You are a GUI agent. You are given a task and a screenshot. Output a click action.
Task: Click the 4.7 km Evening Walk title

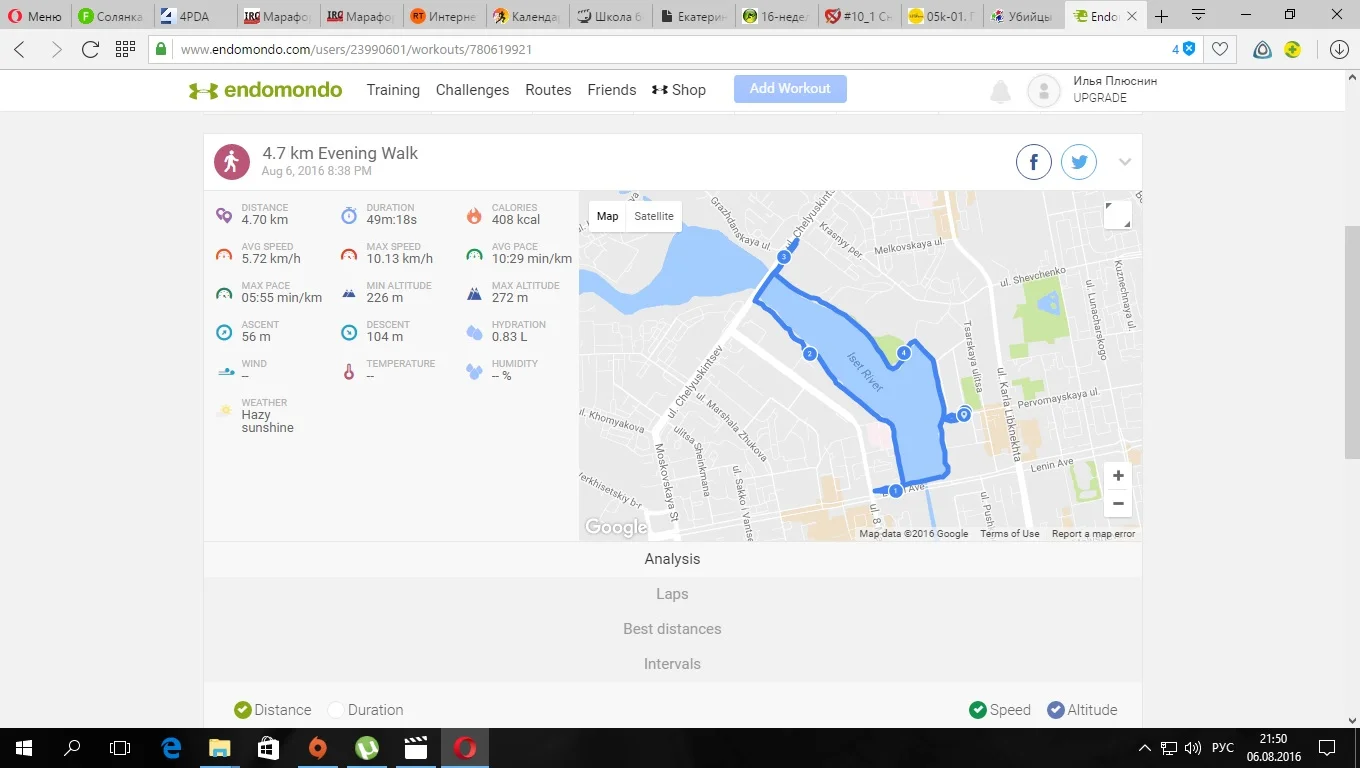click(340, 153)
